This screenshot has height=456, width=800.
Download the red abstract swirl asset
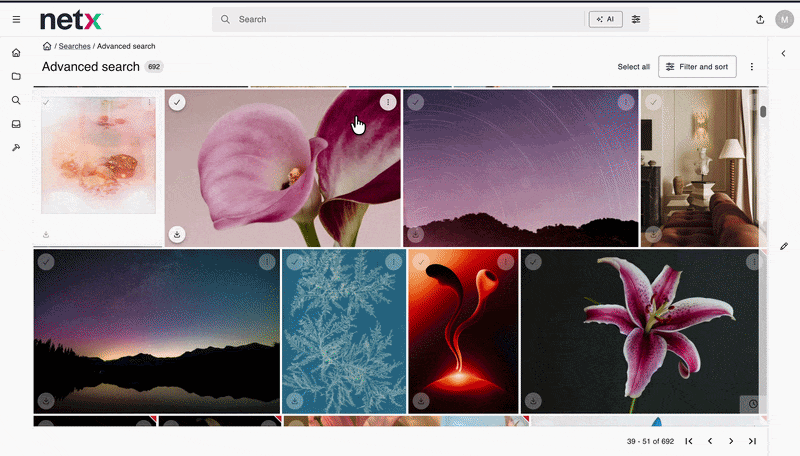click(421, 401)
